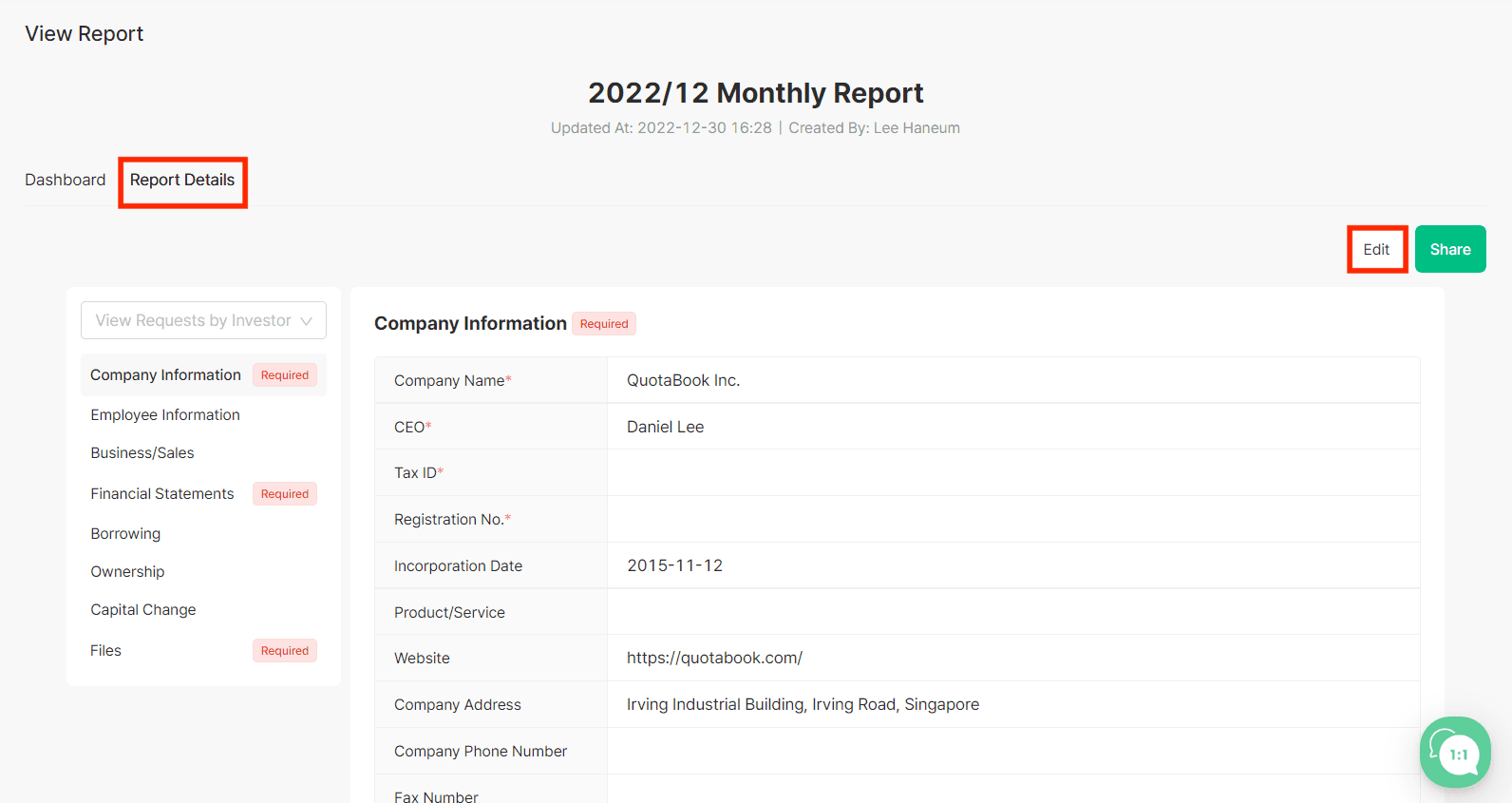Expand the View Requests by Investor dropdown
Image resolution: width=1512 pixels, height=803 pixels.
[203, 320]
